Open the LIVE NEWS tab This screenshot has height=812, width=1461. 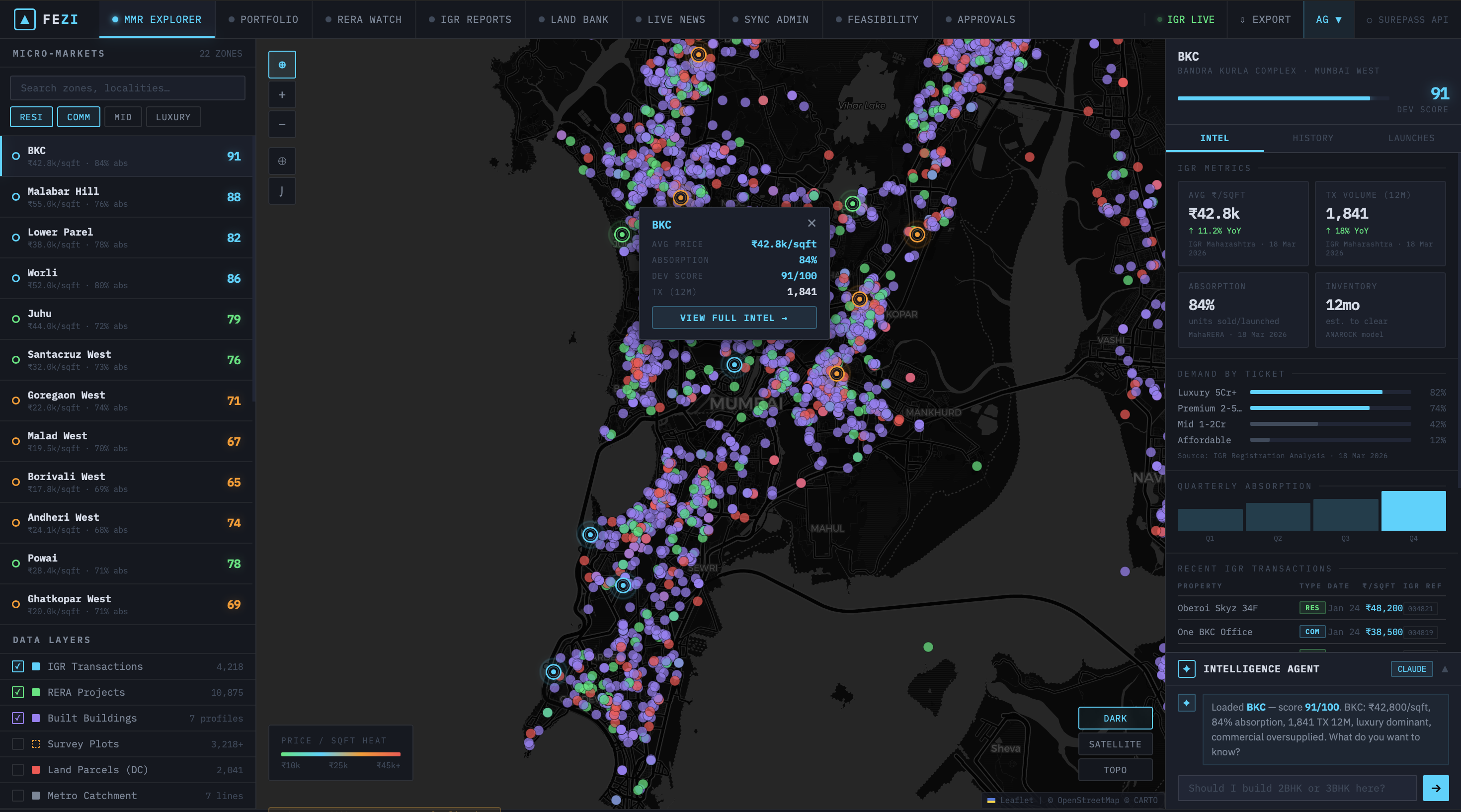point(670,19)
